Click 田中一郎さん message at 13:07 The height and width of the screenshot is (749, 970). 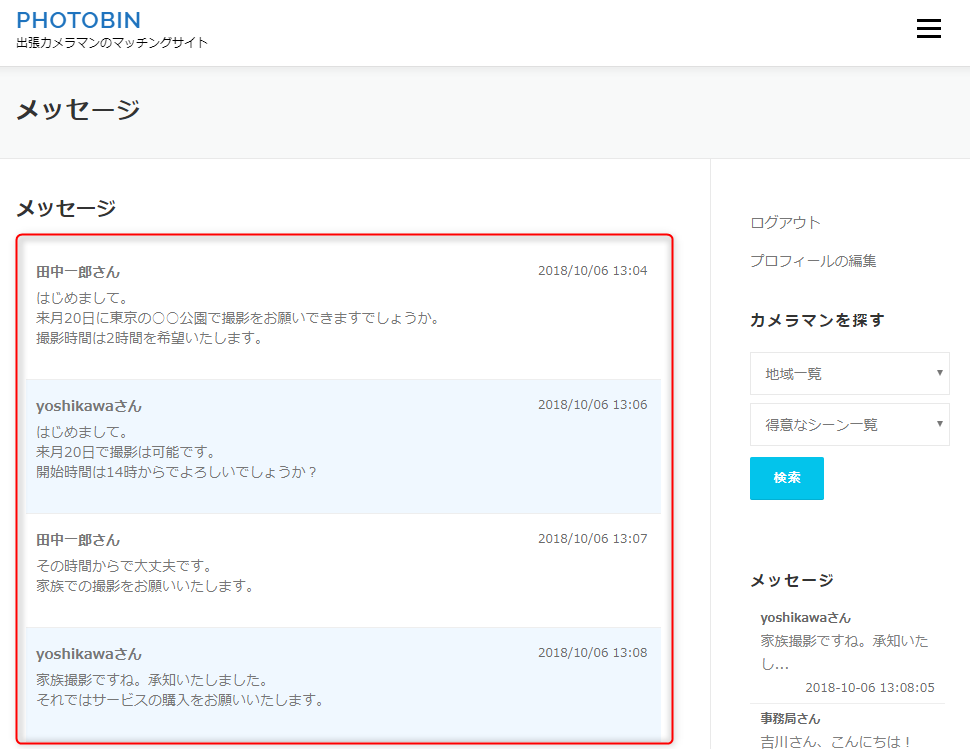click(342, 570)
